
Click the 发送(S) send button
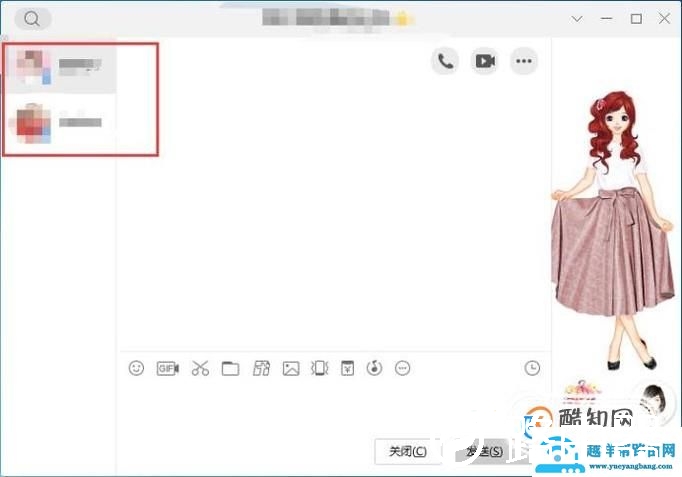[485, 451]
